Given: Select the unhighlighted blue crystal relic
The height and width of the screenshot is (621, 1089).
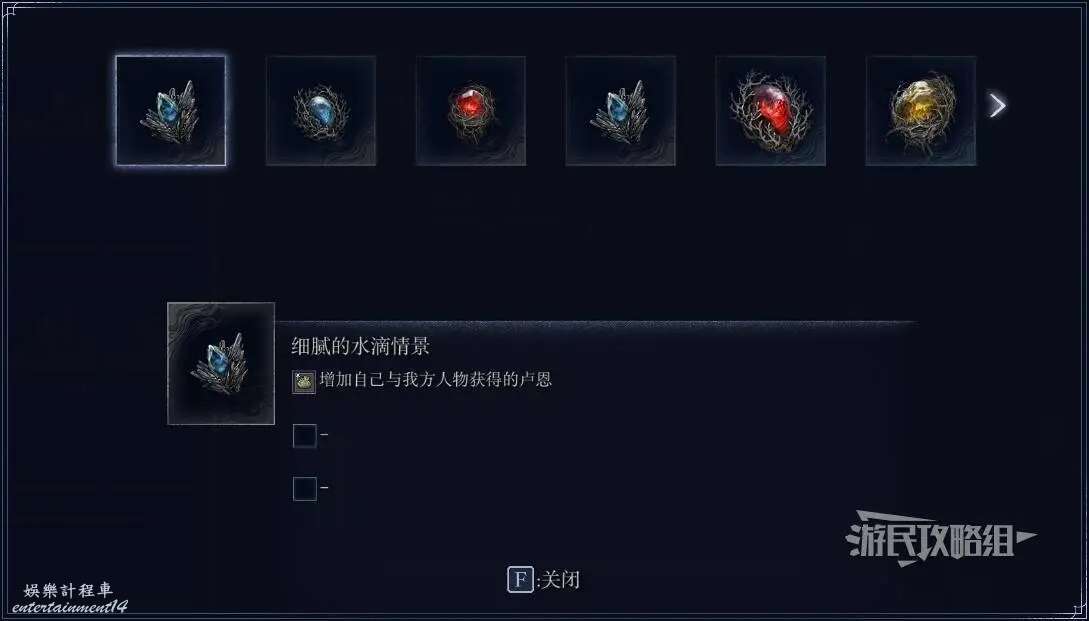Looking at the screenshot, I should [x=621, y=111].
